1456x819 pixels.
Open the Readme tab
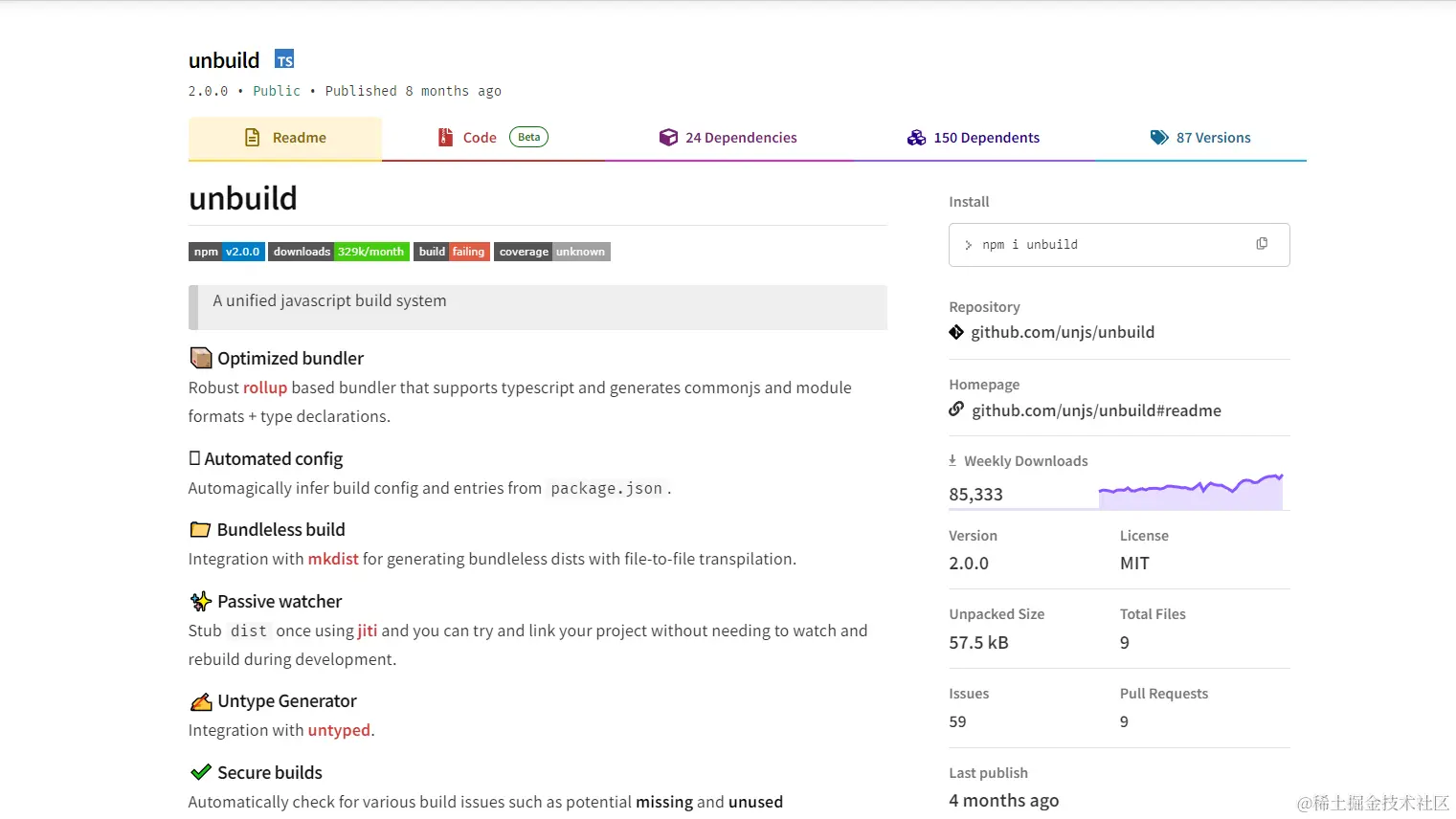click(x=285, y=138)
